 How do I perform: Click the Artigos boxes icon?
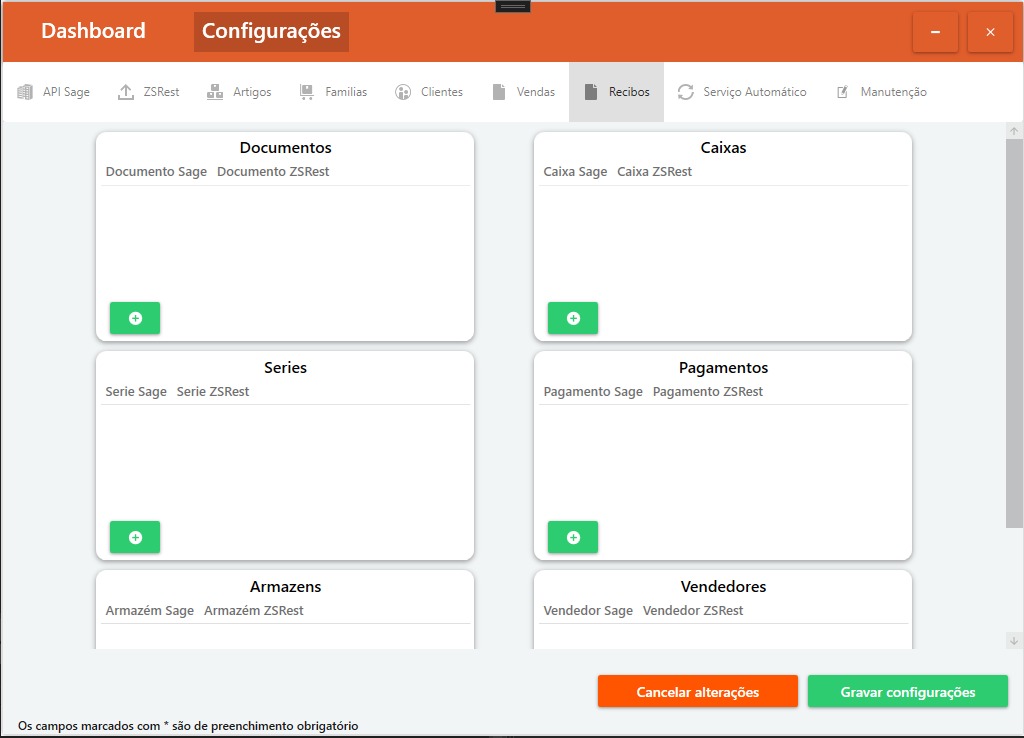click(x=215, y=92)
